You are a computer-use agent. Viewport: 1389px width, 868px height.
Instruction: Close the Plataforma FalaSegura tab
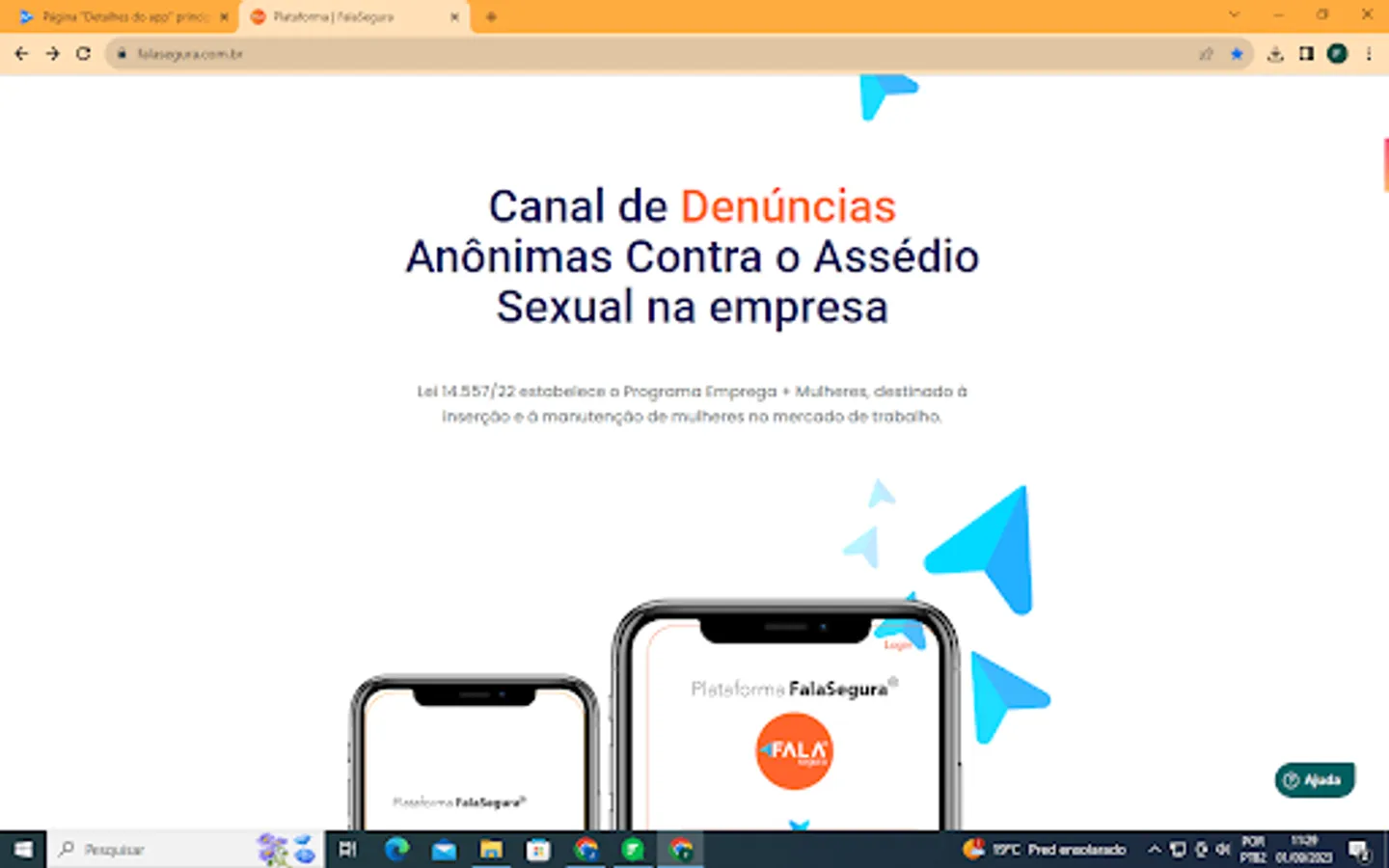click(x=454, y=17)
